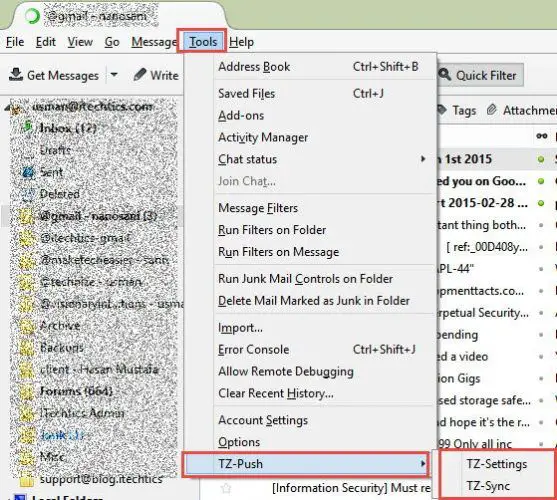Open the View menu
Viewport: 557px width, 500px height.
click(80, 42)
